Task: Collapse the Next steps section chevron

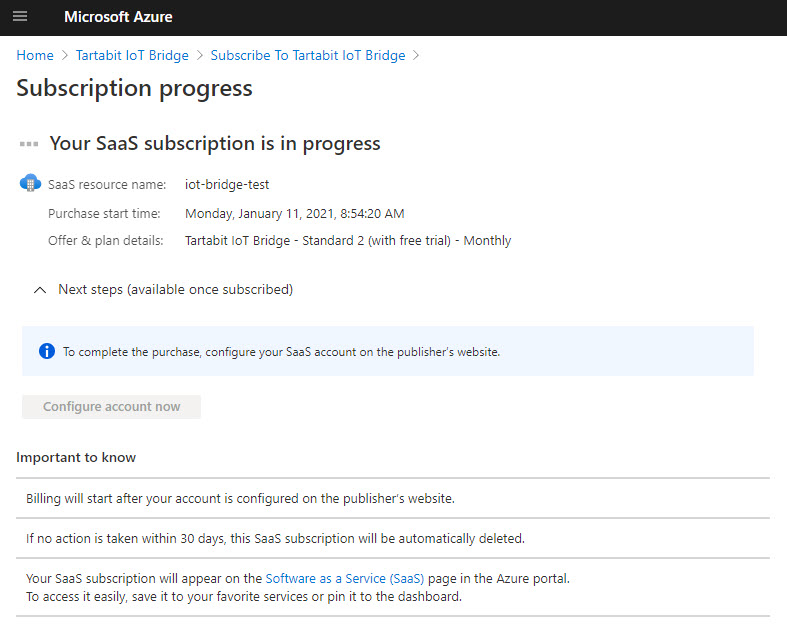Action: (x=40, y=290)
